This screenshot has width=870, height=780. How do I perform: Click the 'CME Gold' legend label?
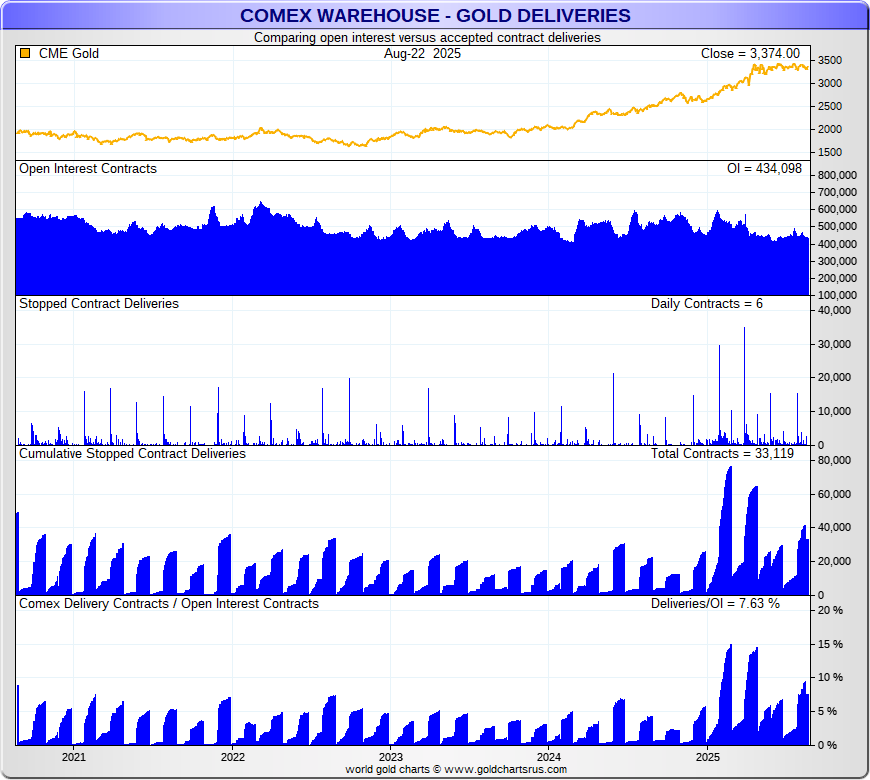(x=69, y=53)
